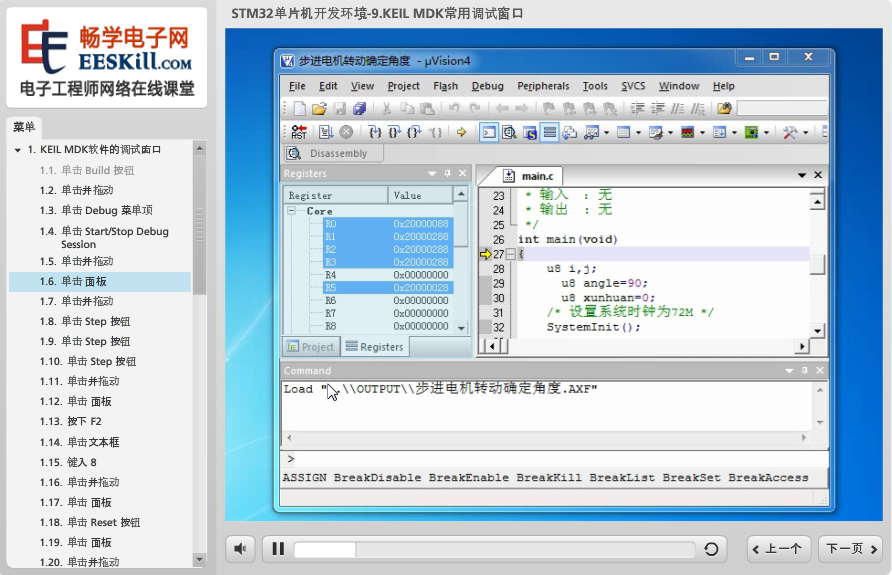Click the Call Stack Window icon
This screenshot has width=892, height=575.
click(x=569, y=133)
